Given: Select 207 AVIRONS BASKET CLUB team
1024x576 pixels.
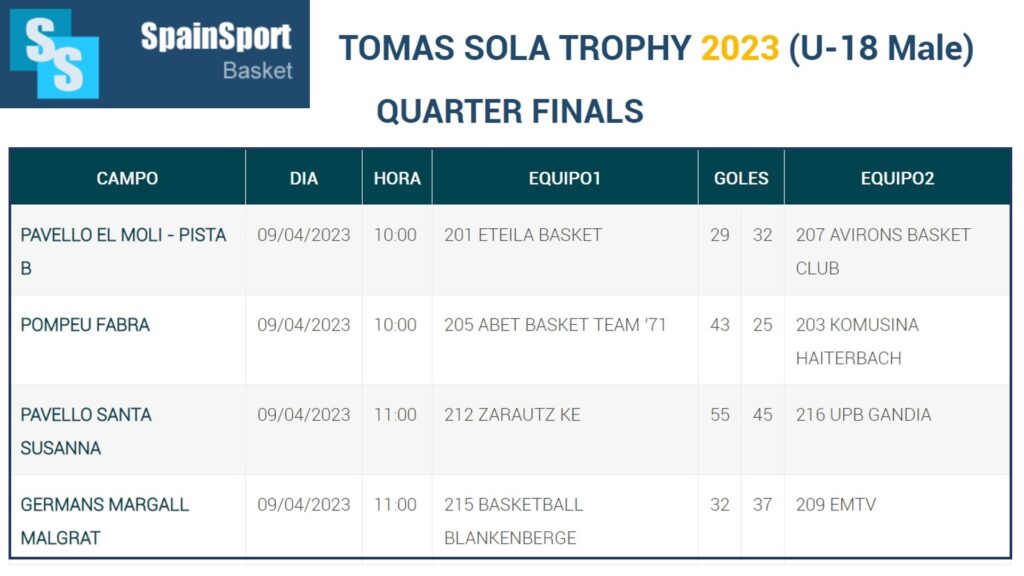Looking at the screenshot, I should [x=882, y=250].
